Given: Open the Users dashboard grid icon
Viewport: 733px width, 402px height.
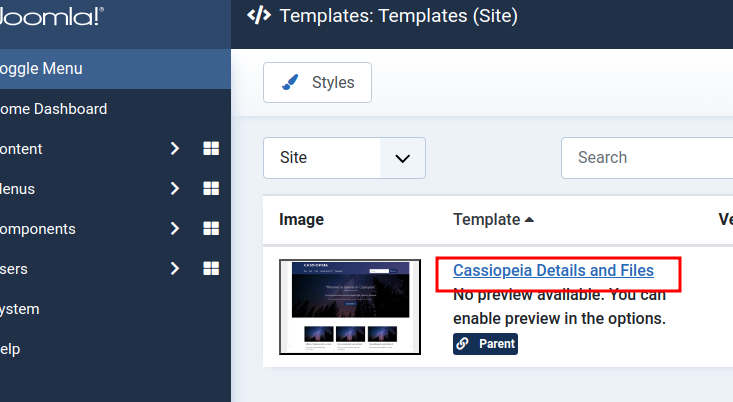Looking at the screenshot, I should click(211, 269).
